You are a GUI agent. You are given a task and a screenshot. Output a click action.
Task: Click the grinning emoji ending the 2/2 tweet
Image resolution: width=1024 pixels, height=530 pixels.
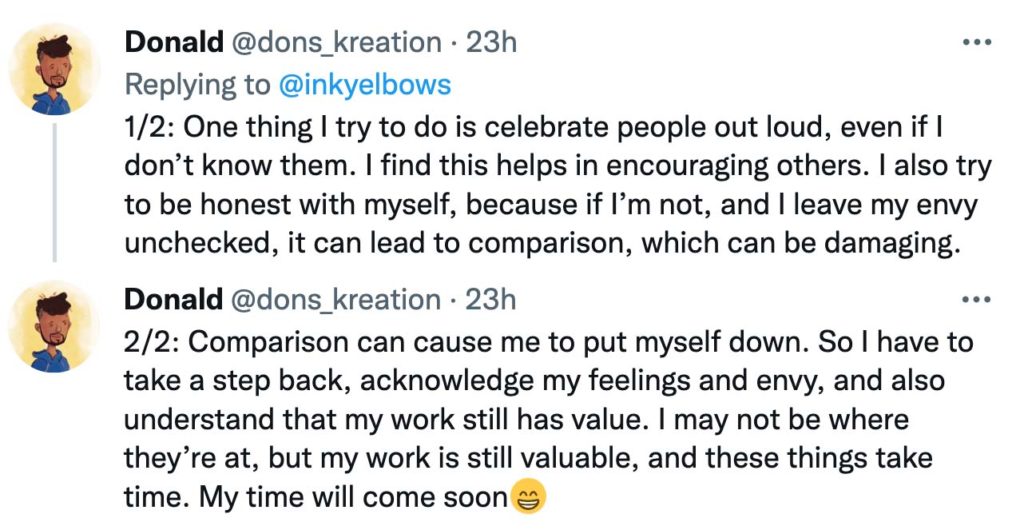527,497
